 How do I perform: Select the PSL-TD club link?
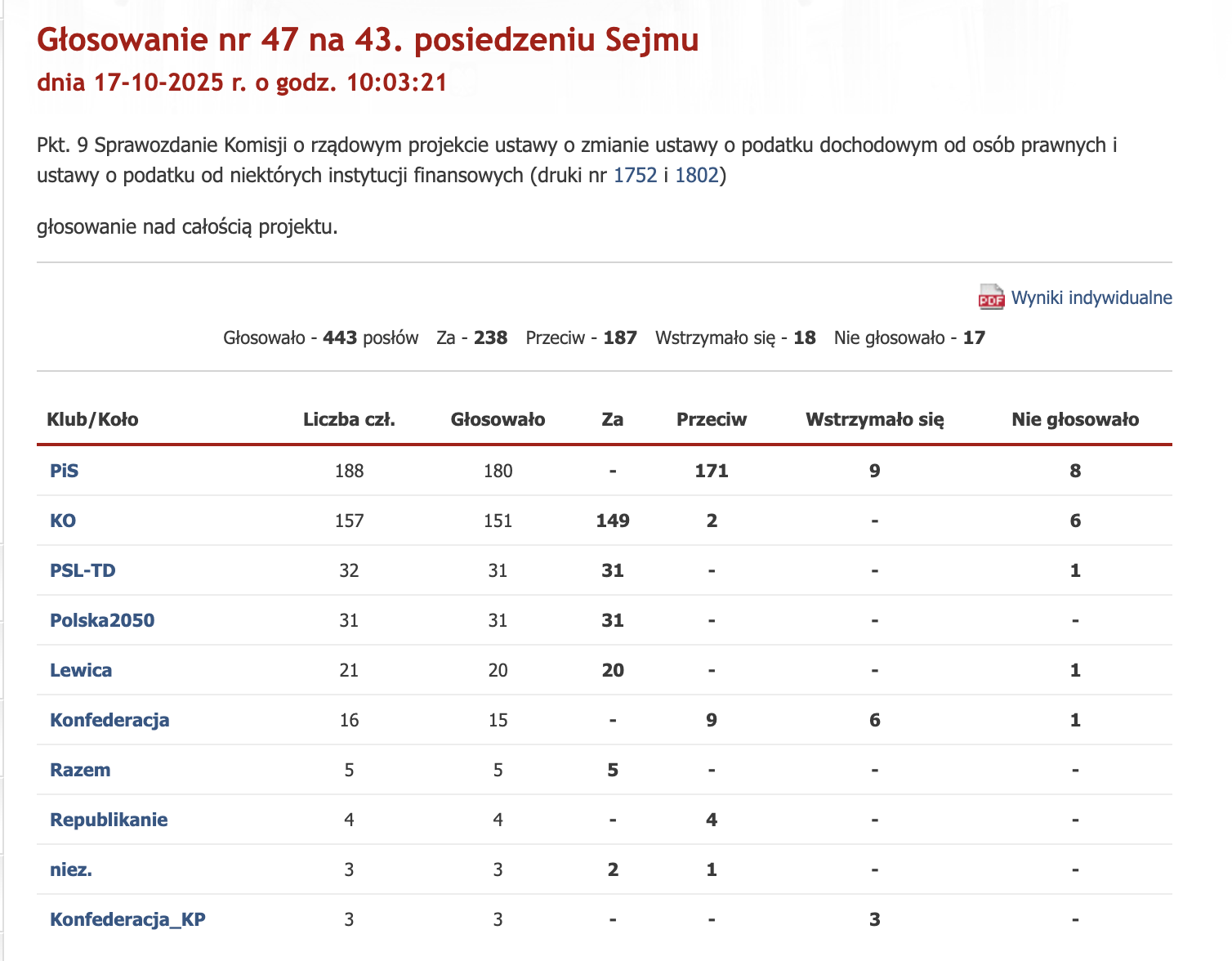[83, 570]
